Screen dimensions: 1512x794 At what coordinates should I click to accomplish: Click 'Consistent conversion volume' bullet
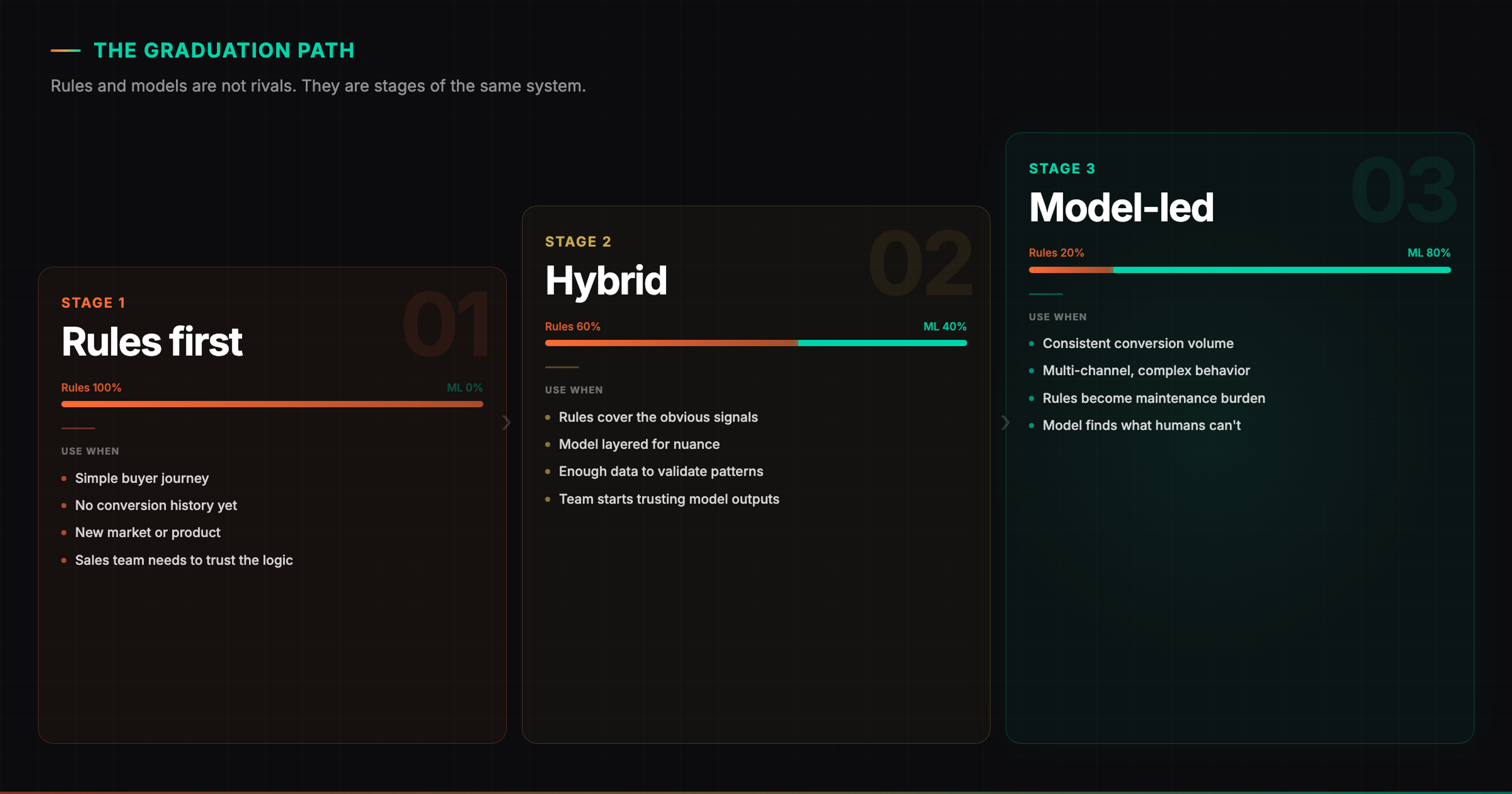click(1138, 343)
